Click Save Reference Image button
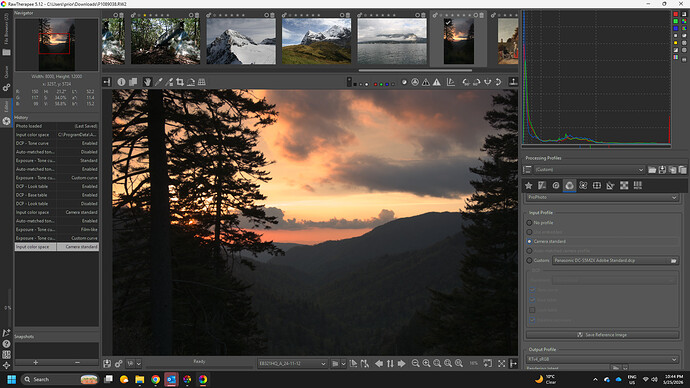Viewport: 690px width, 388px height. pyautogui.click(x=602, y=335)
